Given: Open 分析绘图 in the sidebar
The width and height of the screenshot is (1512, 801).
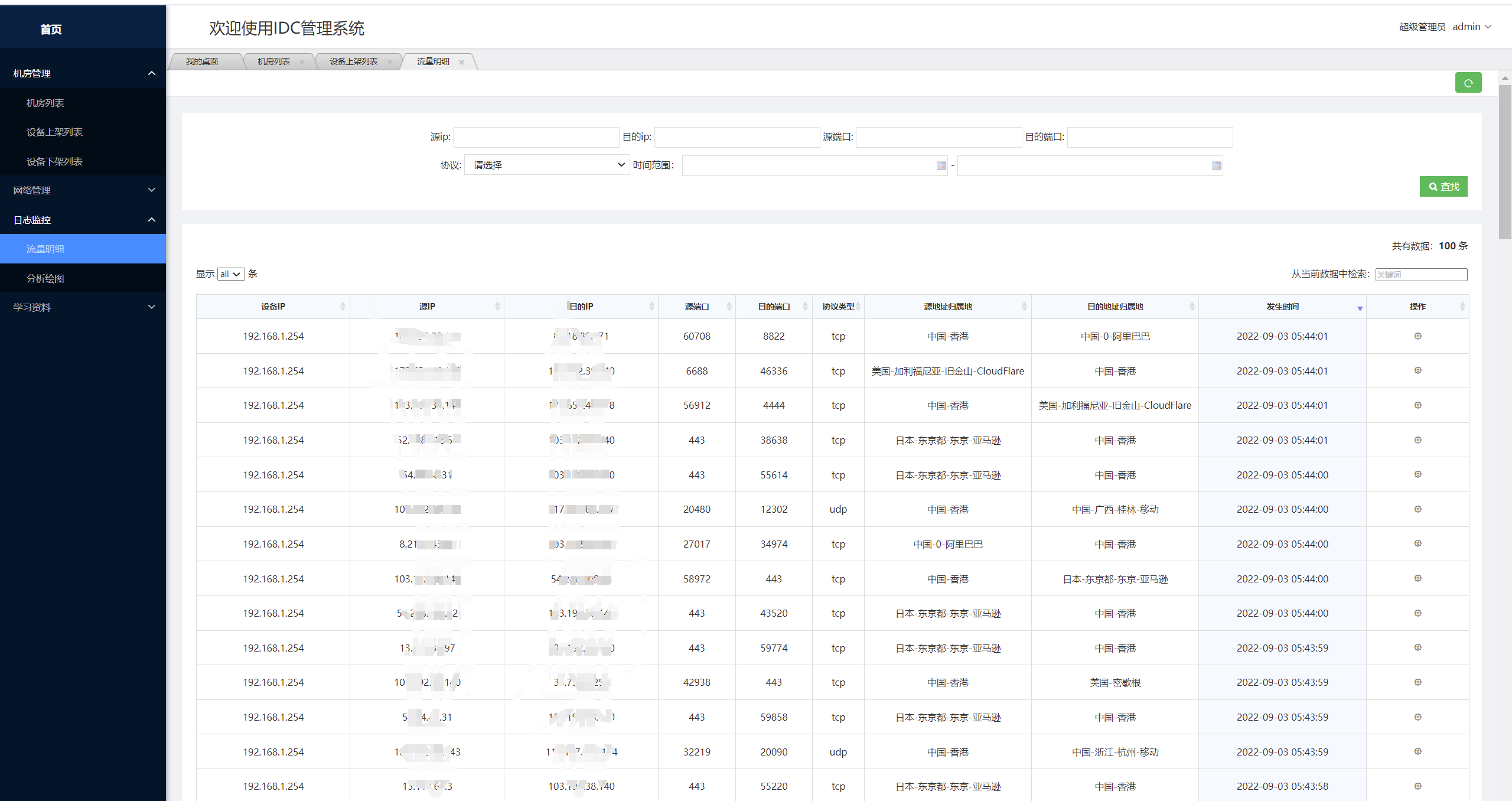Looking at the screenshot, I should pos(83,278).
